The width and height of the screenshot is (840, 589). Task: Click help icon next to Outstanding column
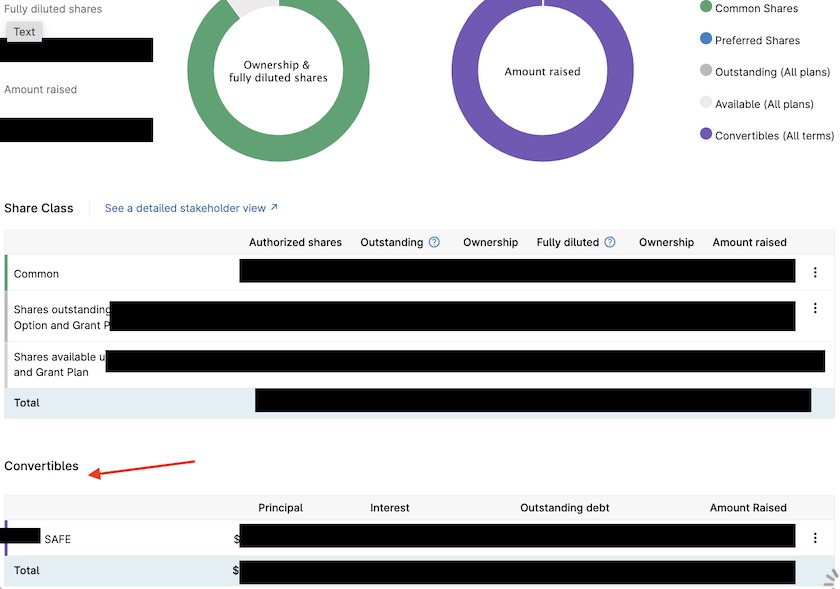click(434, 242)
